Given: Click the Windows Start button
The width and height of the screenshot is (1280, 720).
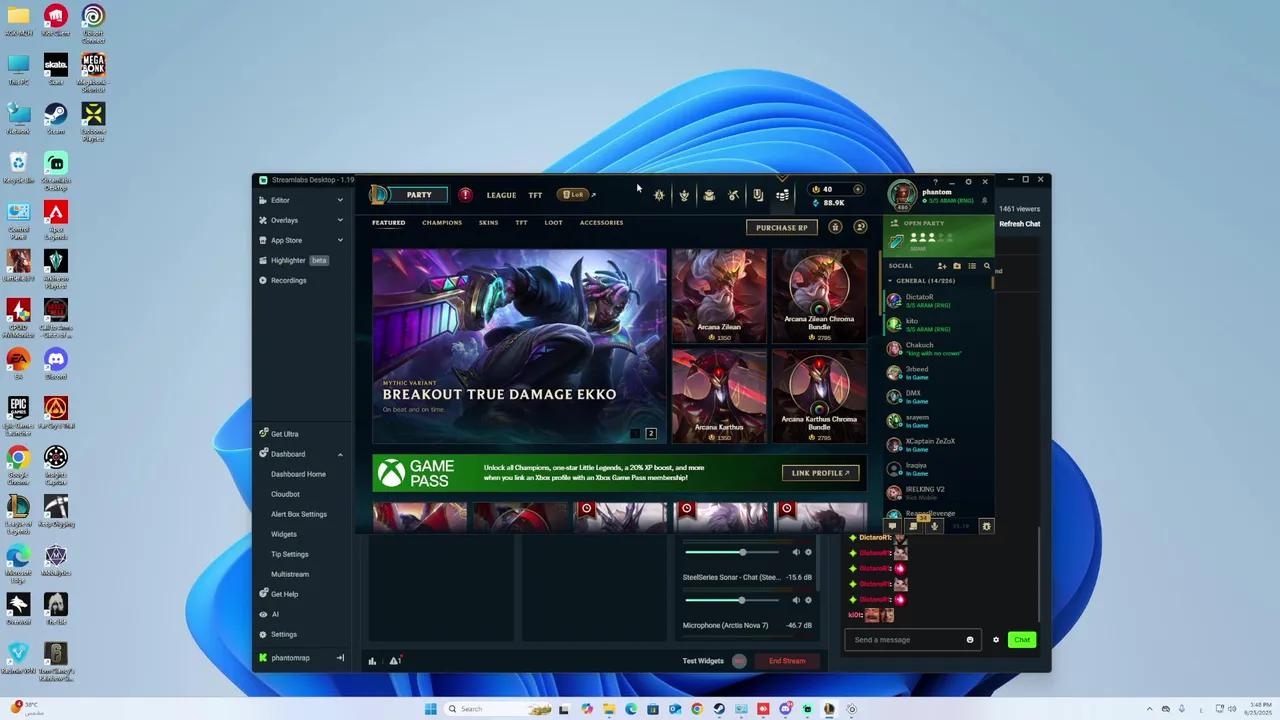Looking at the screenshot, I should coord(431,709).
